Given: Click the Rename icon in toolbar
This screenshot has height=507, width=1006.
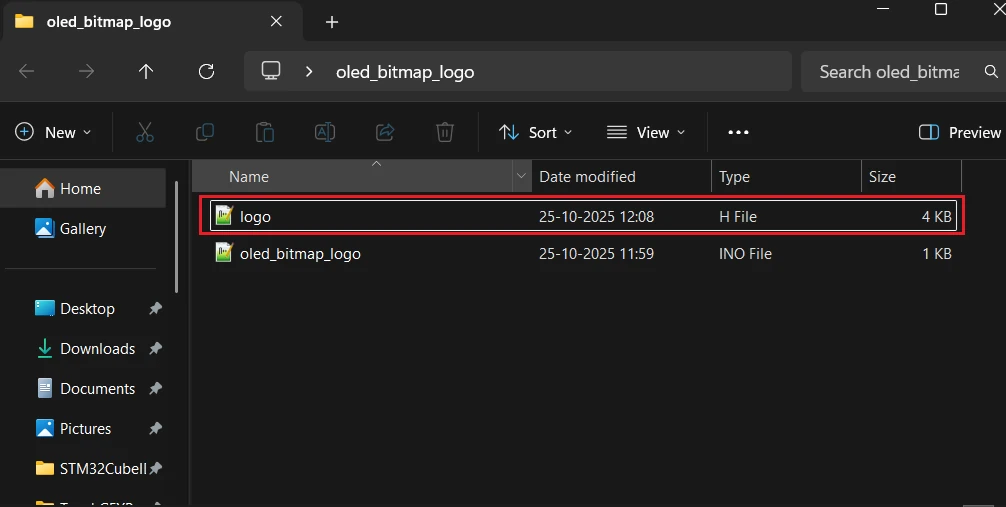Looking at the screenshot, I should click(325, 132).
